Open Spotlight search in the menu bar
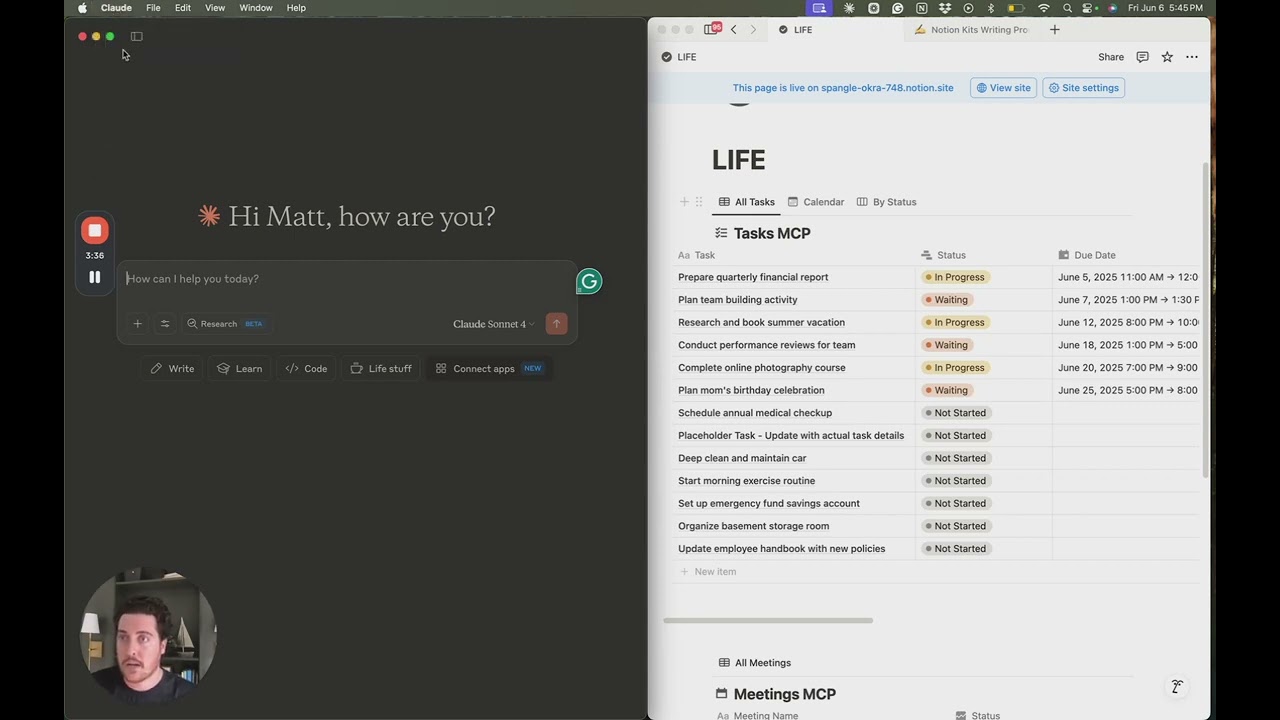 [1067, 8]
